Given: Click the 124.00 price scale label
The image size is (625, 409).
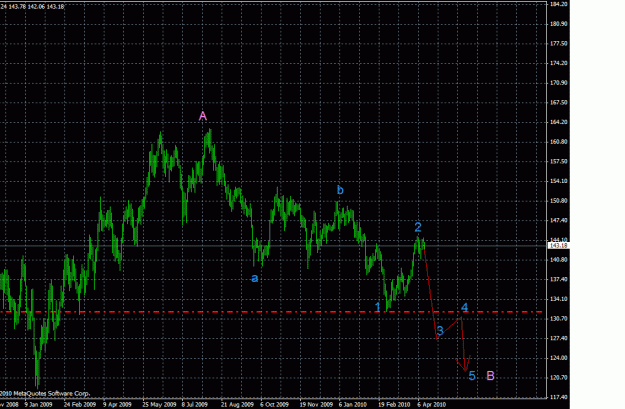Looking at the screenshot, I should point(558,358).
